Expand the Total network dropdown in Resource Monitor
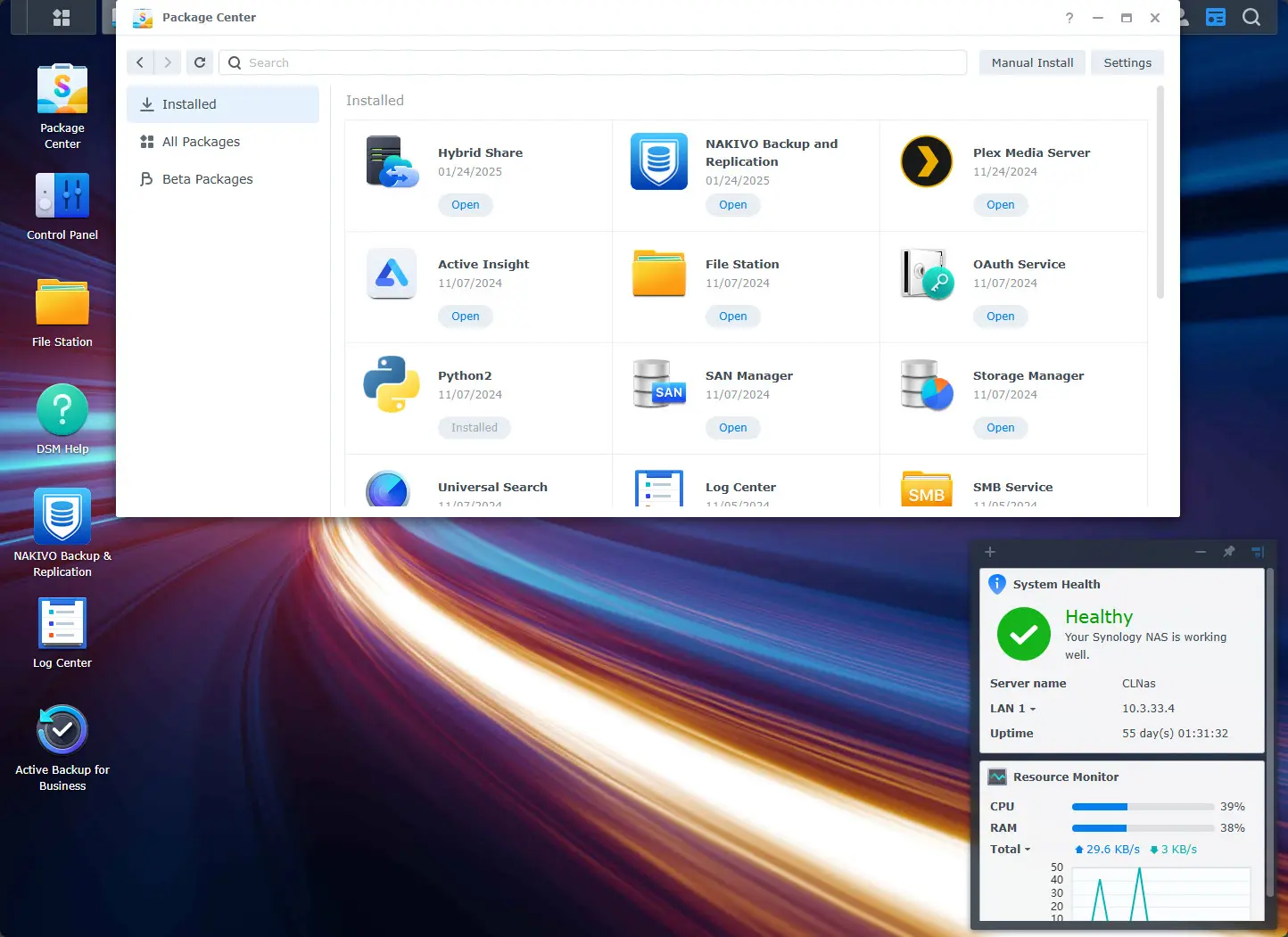The height and width of the screenshot is (937, 1288). click(1011, 850)
